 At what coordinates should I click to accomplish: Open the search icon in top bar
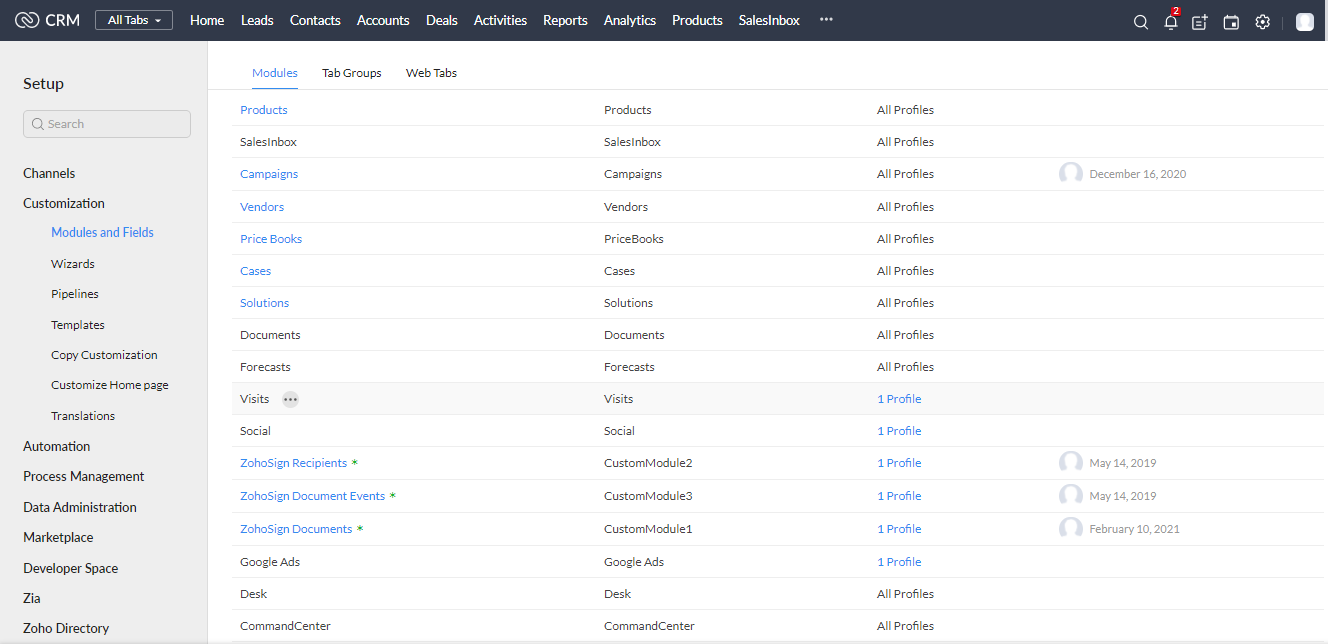point(1140,22)
